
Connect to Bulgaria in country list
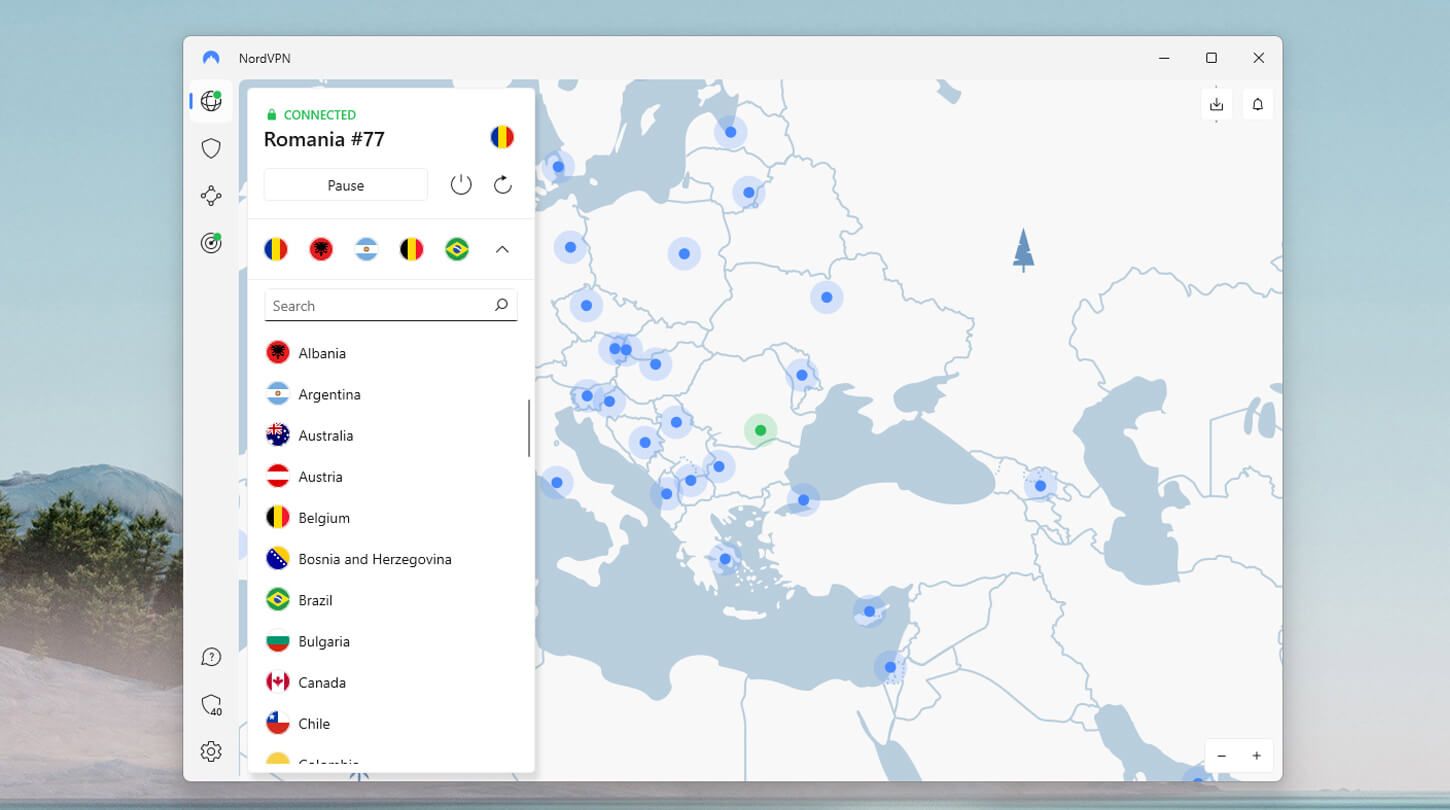tap(391, 641)
